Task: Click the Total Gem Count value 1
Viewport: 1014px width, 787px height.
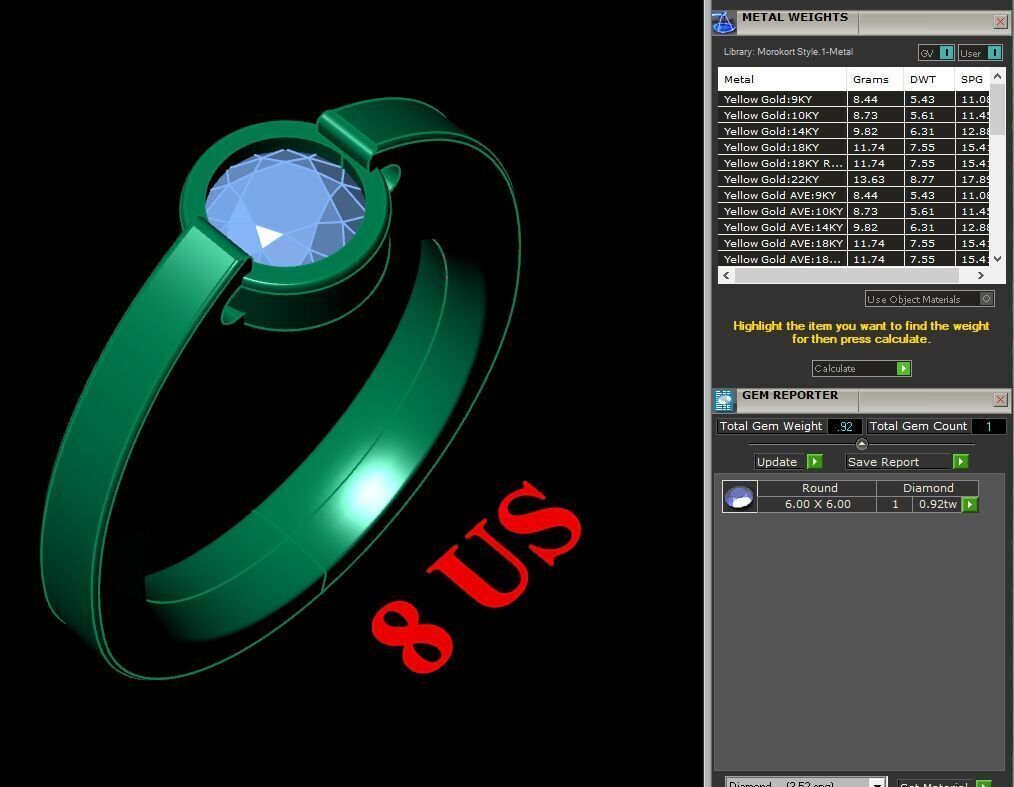Action: (x=988, y=426)
